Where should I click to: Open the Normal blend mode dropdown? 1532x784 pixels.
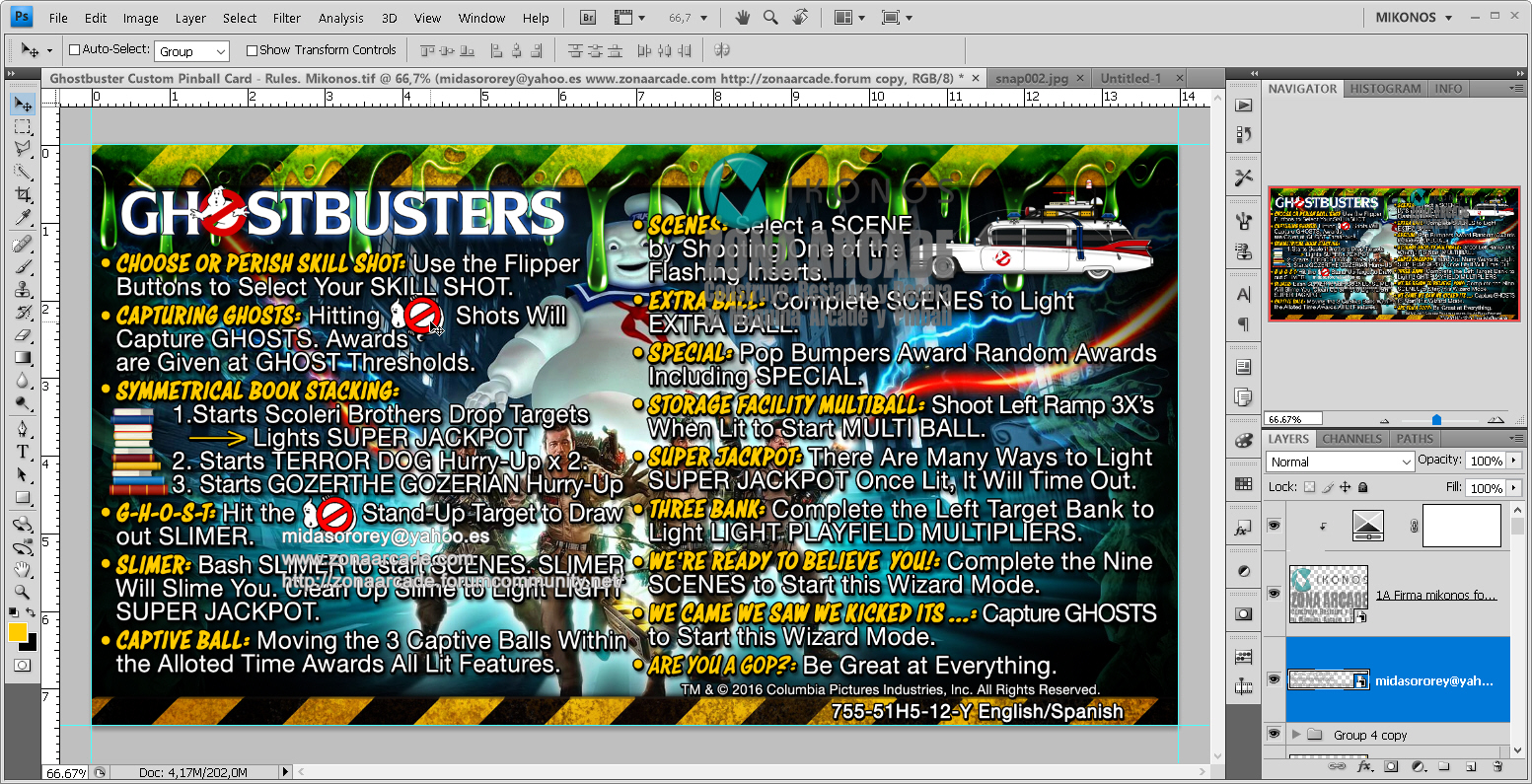pyautogui.click(x=1341, y=462)
